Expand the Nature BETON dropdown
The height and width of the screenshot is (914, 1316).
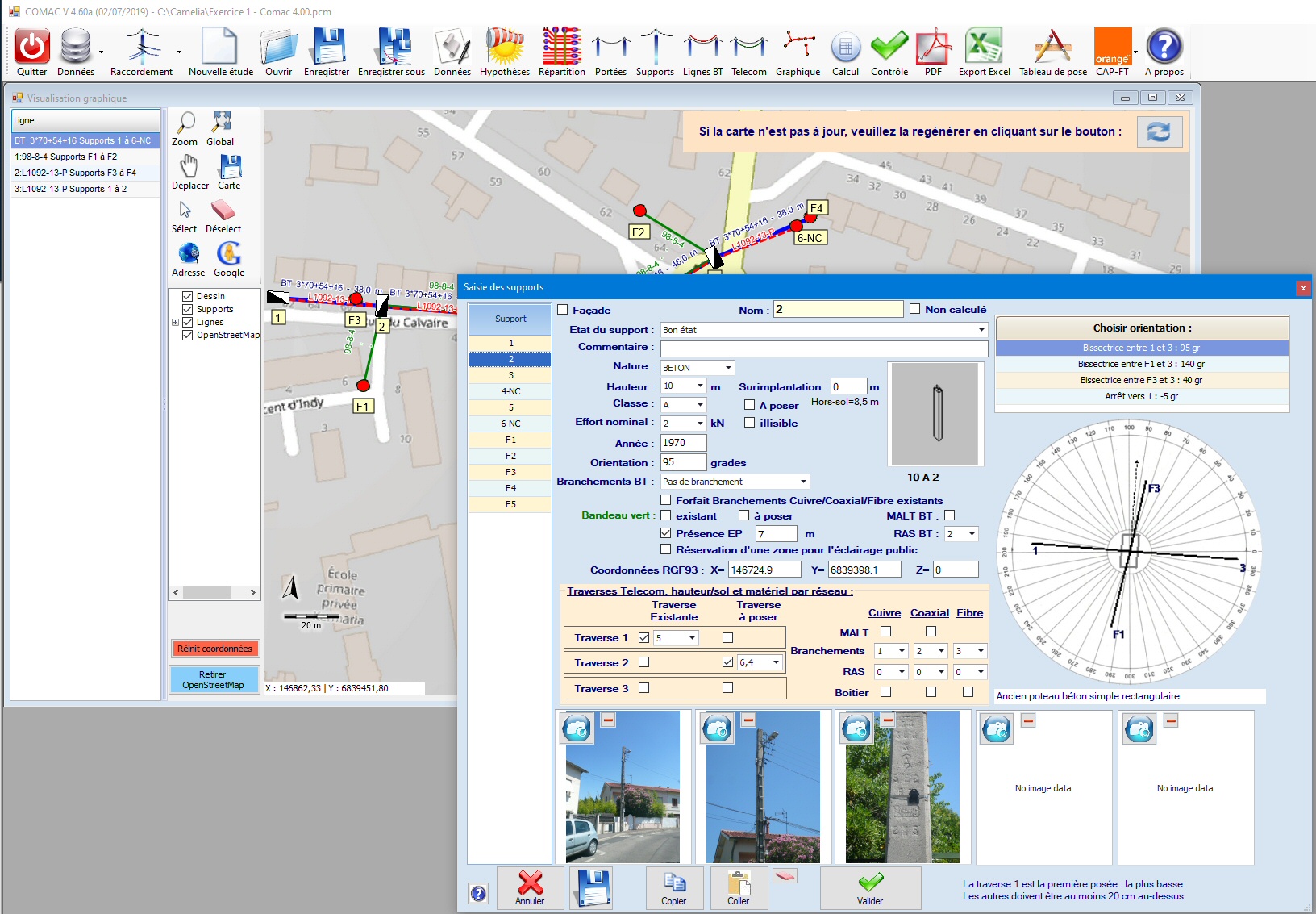pyautogui.click(x=727, y=368)
